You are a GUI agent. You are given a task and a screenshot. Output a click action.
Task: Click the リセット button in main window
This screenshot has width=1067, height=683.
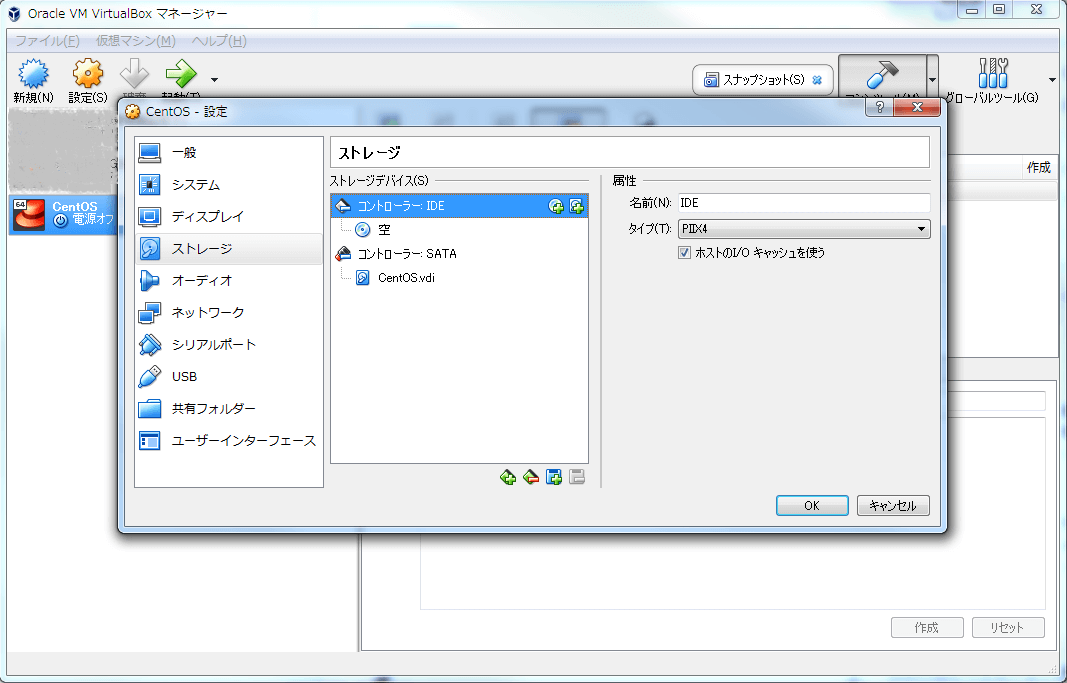click(x=1008, y=627)
